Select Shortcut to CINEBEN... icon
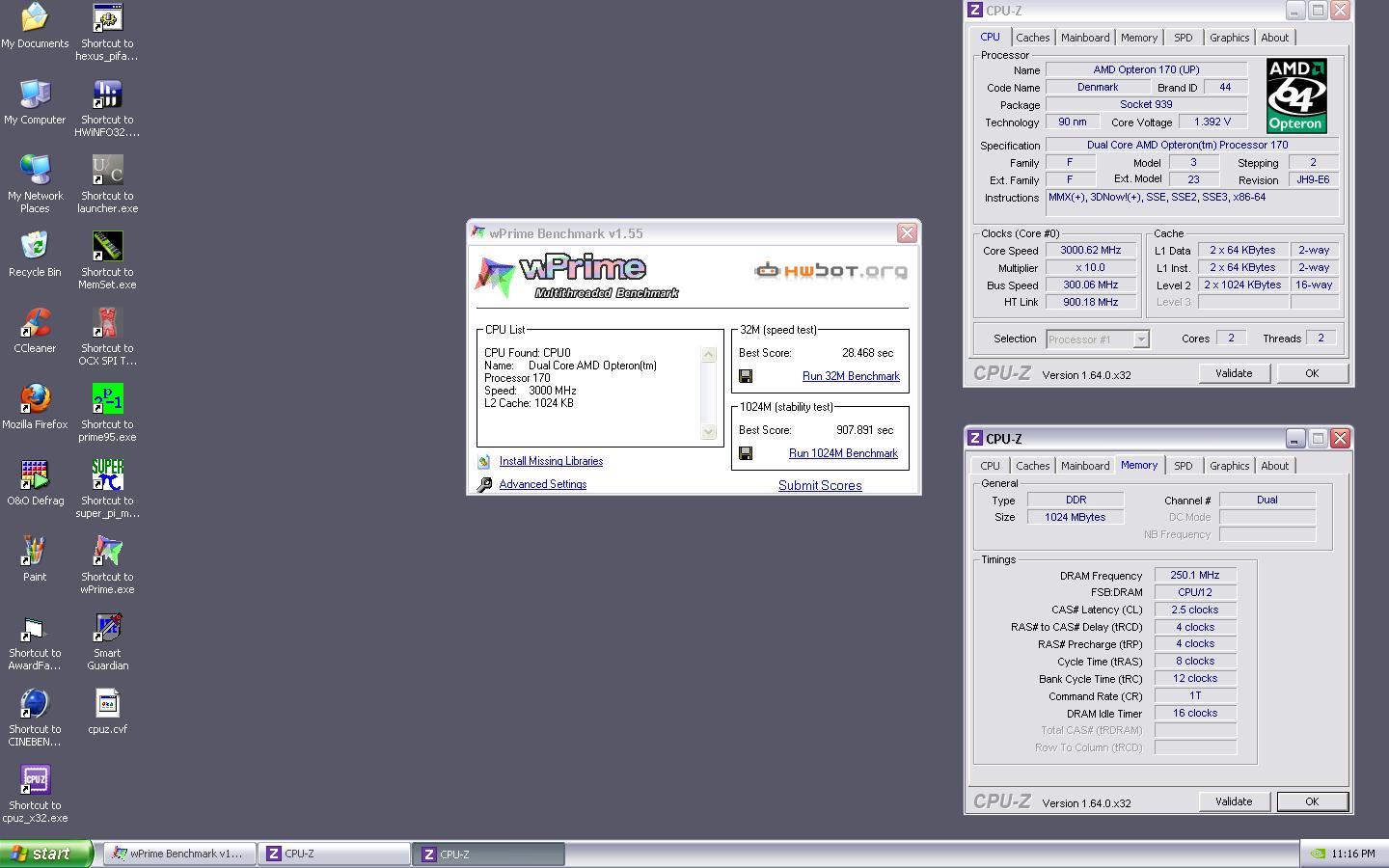 35,719
